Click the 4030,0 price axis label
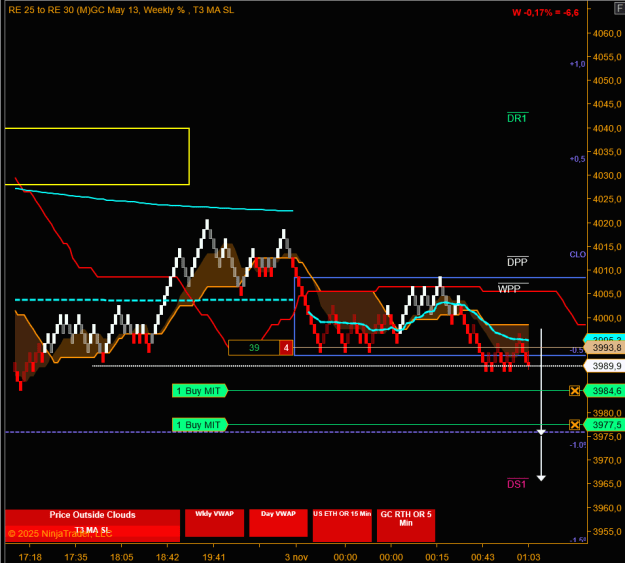625x563 pixels. pyautogui.click(x=607, y=175)
